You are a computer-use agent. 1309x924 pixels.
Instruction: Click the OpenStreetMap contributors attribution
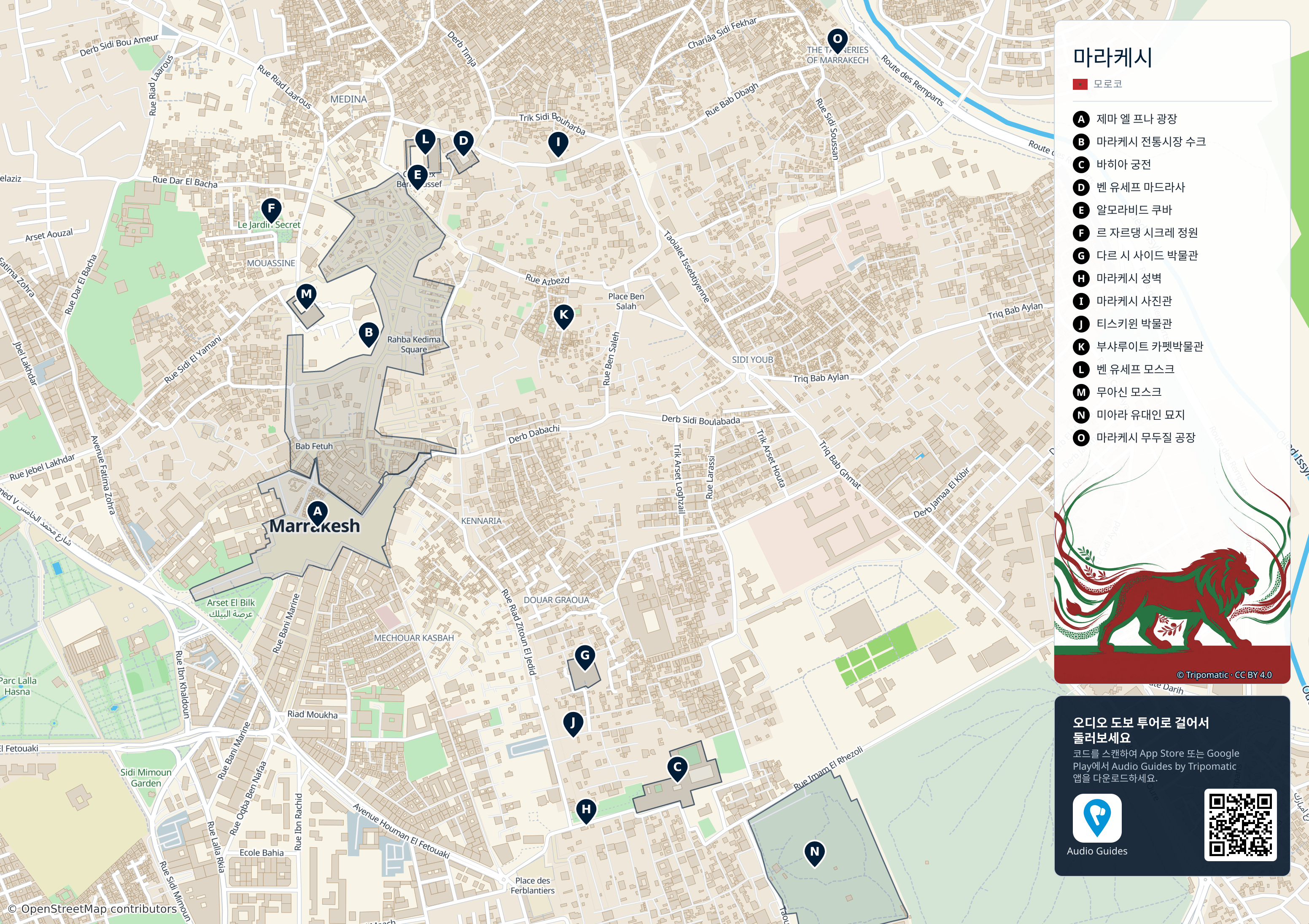pyautogui.click(x=92, y=908)
